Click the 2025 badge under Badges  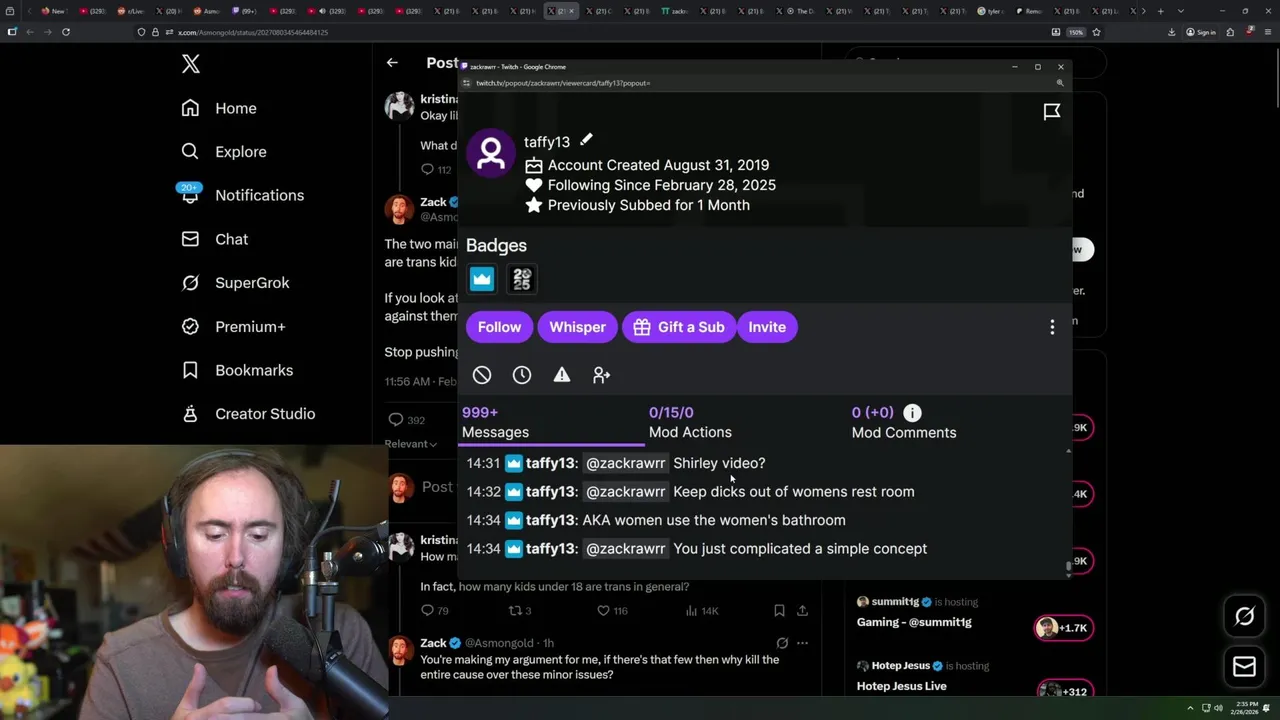[522, 279]
